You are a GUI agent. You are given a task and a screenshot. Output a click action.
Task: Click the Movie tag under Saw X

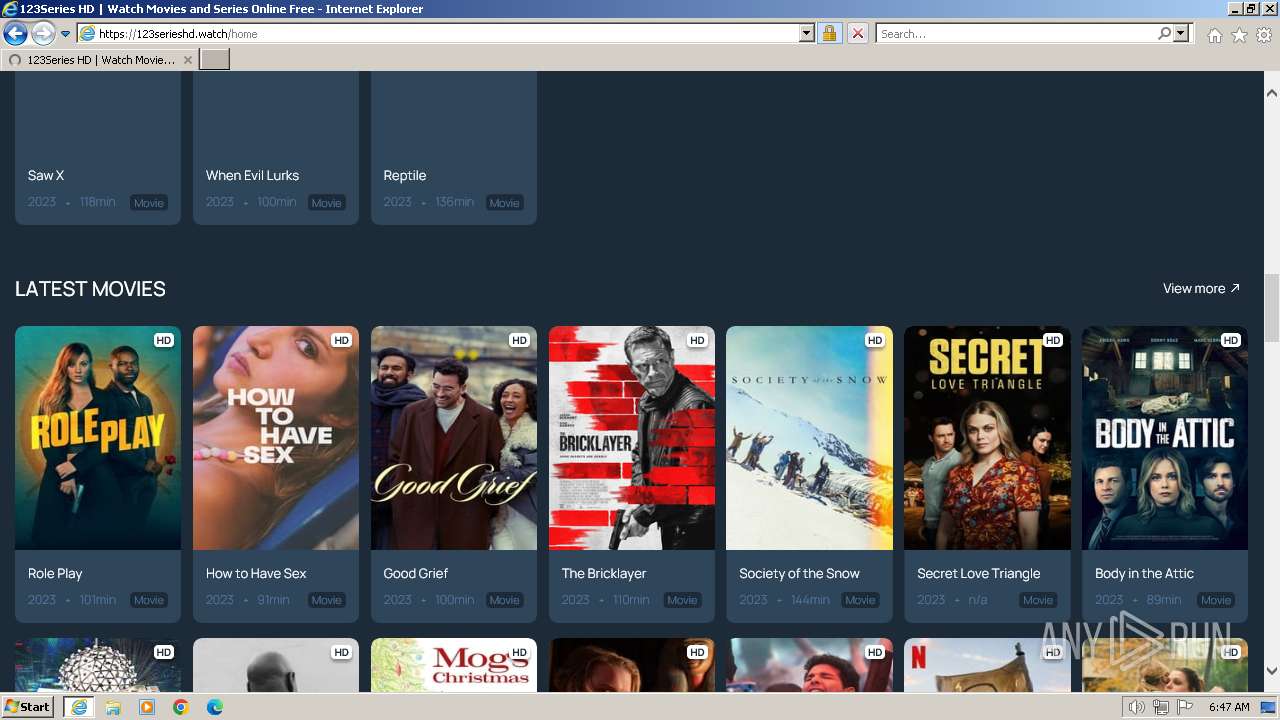149,202
